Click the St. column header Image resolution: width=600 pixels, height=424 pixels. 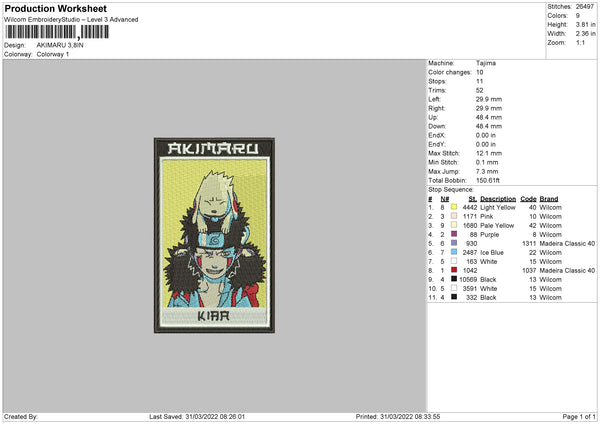point(473,199)
